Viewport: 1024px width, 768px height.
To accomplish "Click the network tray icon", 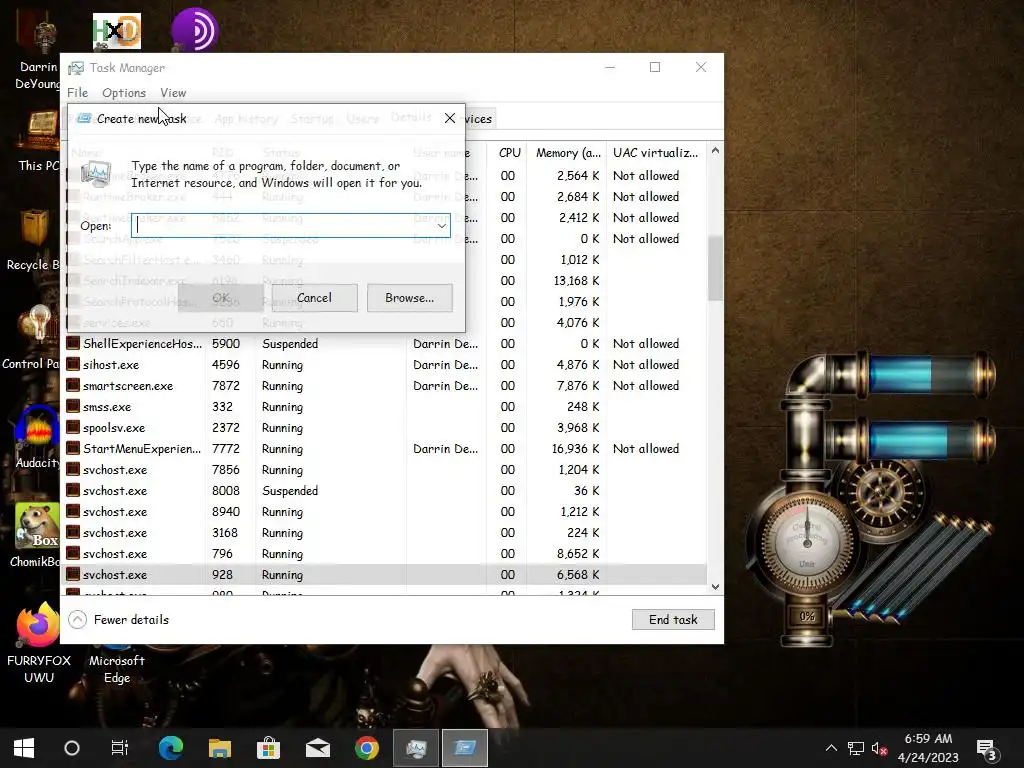I will click(x=856, y=748).
